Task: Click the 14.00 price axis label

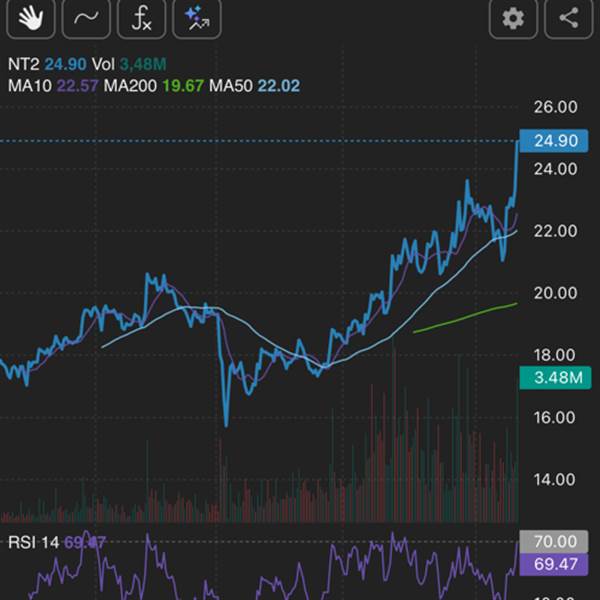Action: pos(554,480)
